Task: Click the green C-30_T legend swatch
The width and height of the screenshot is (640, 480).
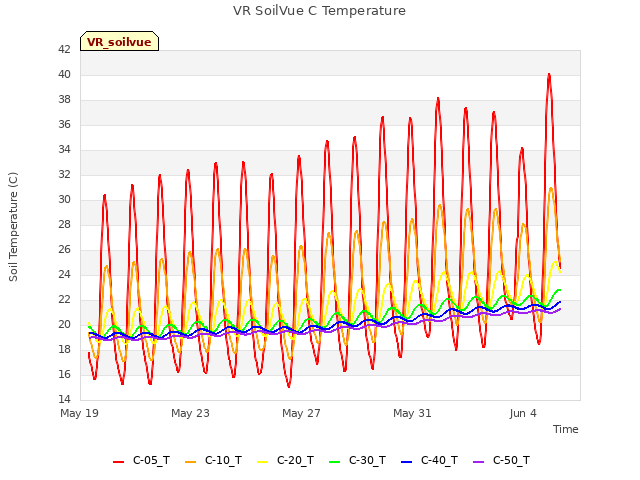Action: 334,462
